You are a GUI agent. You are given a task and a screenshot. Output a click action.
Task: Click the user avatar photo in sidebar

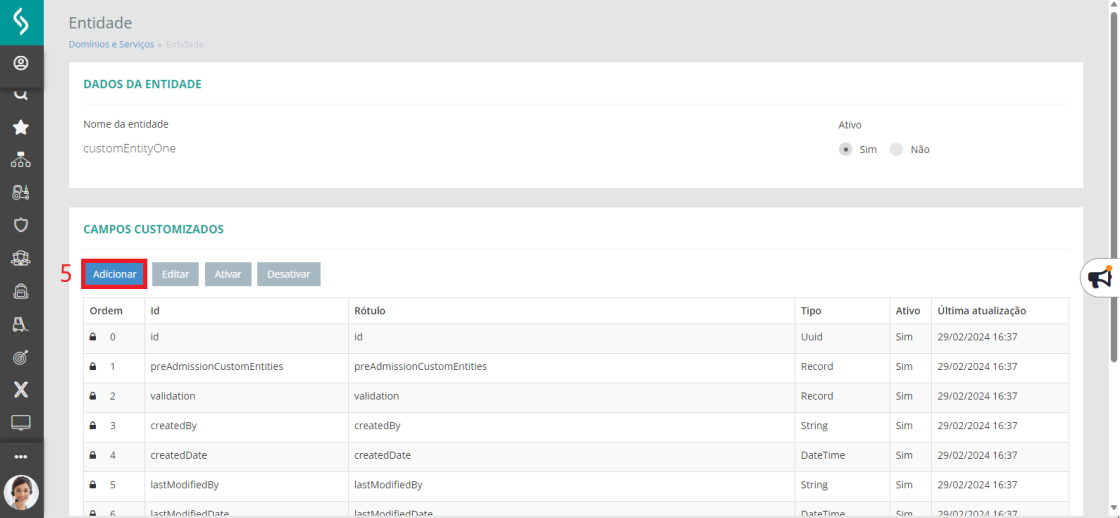21,492
